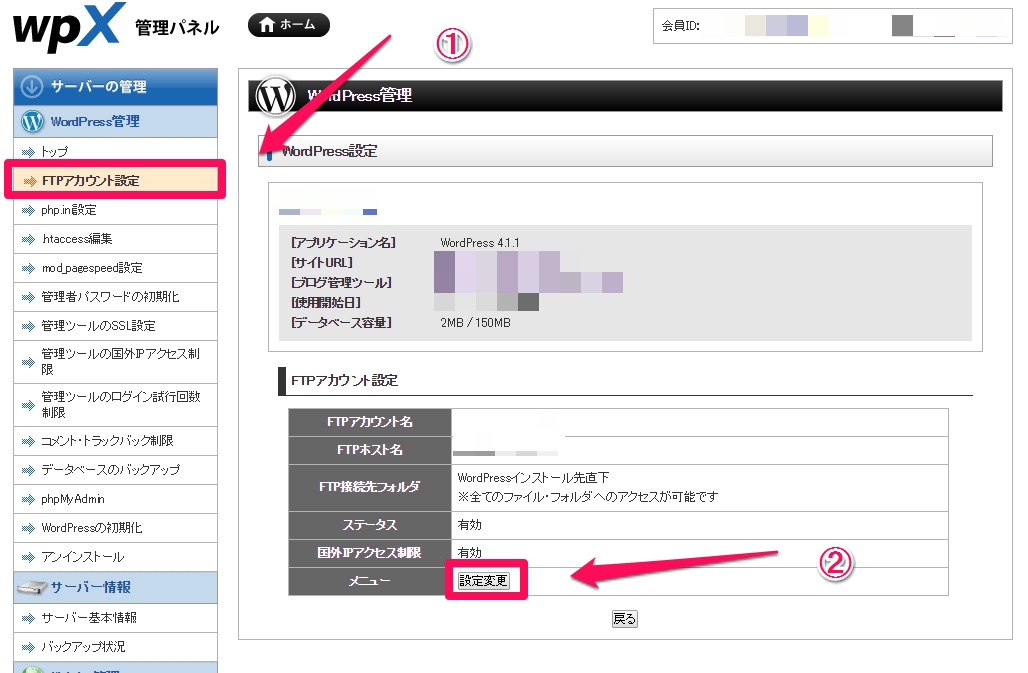This screenshot has height=673, width=1028.
Task: Open php.ini設定 in the sidebar
Action: (115, 210)
